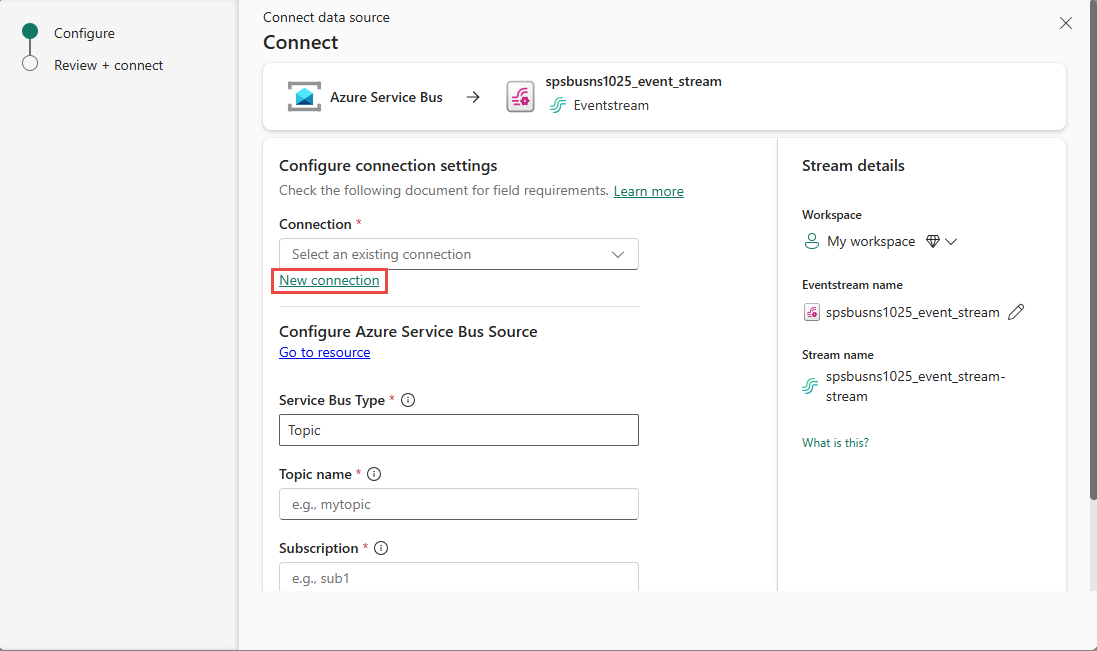The width and height of the screenshot is (1097, 651).
Task: Select the Review + connect step
Action: [108, 65]
